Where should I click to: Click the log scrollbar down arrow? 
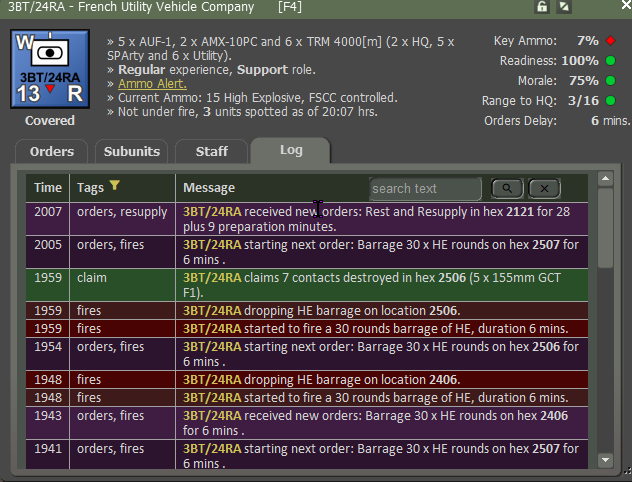tap(605, 460)
